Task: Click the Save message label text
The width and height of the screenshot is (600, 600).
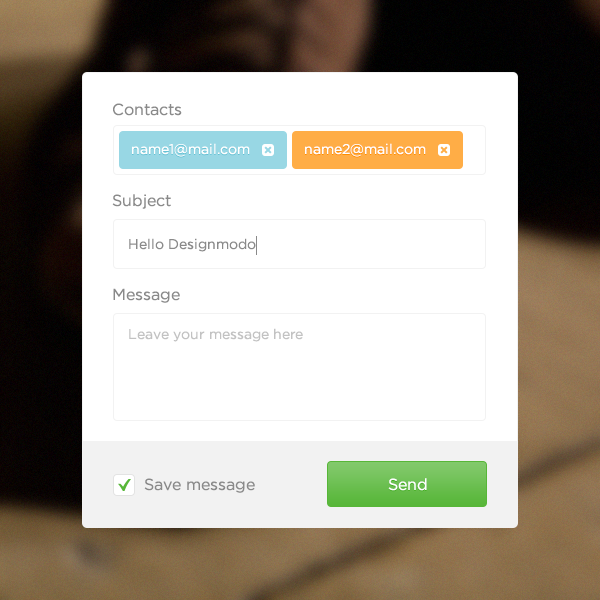Action: tap(199, 485)
